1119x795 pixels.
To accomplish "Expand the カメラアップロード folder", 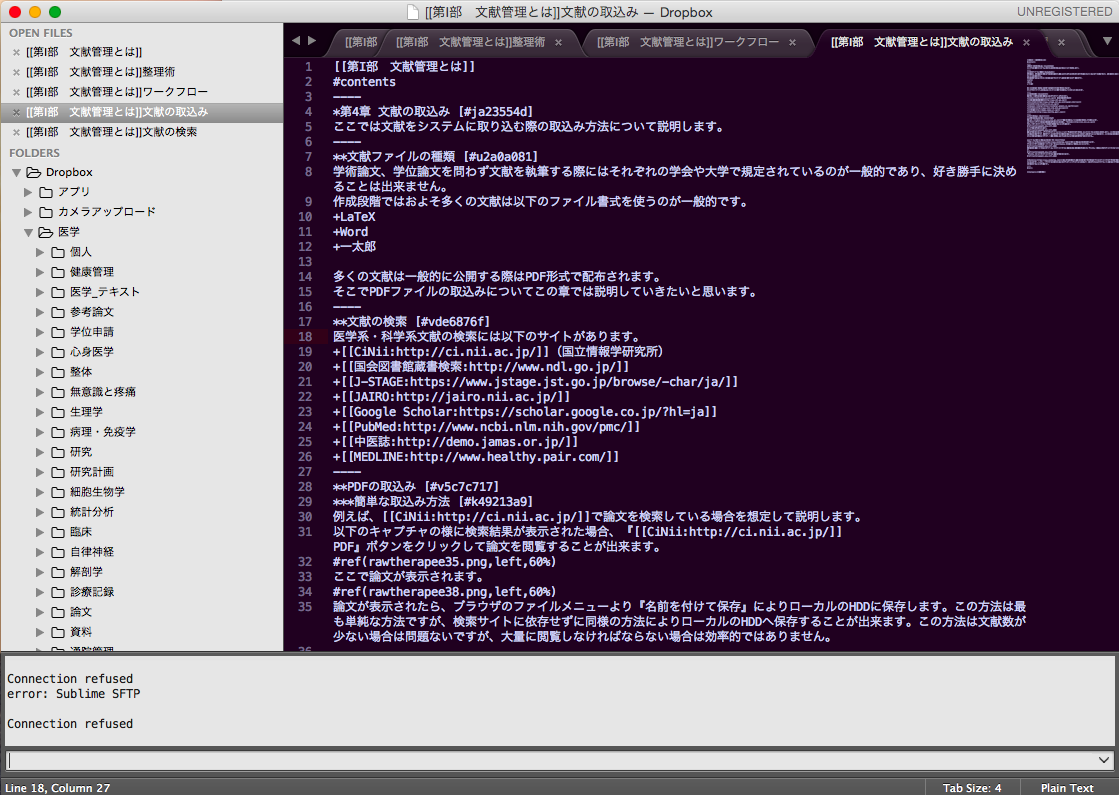I will 28,211.
